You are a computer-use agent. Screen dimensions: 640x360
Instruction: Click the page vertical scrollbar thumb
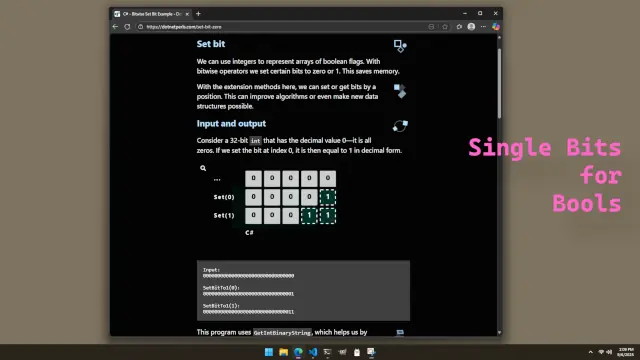[499, 84]
